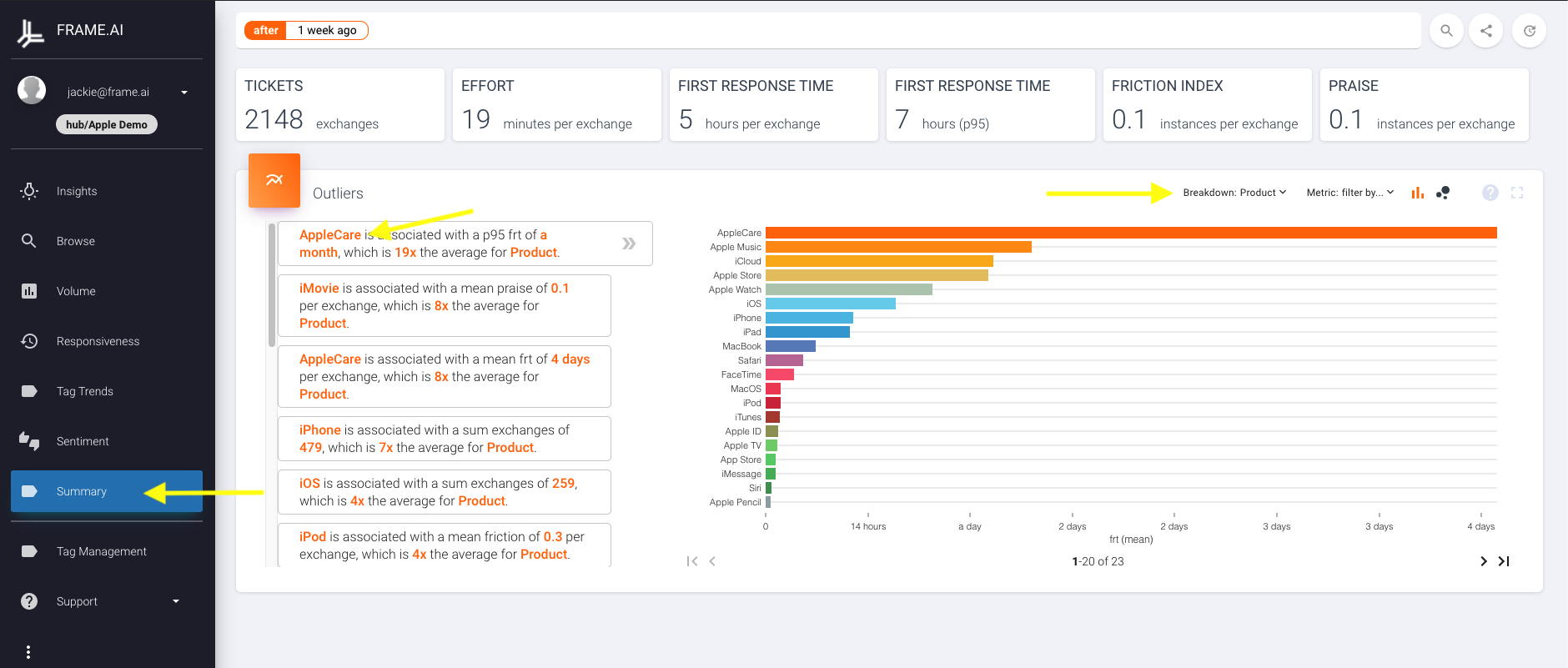This screenshot has height=668, width=1568.
Task: Select the iPod mean friction outlier card
Action: [x=445, y=545]
